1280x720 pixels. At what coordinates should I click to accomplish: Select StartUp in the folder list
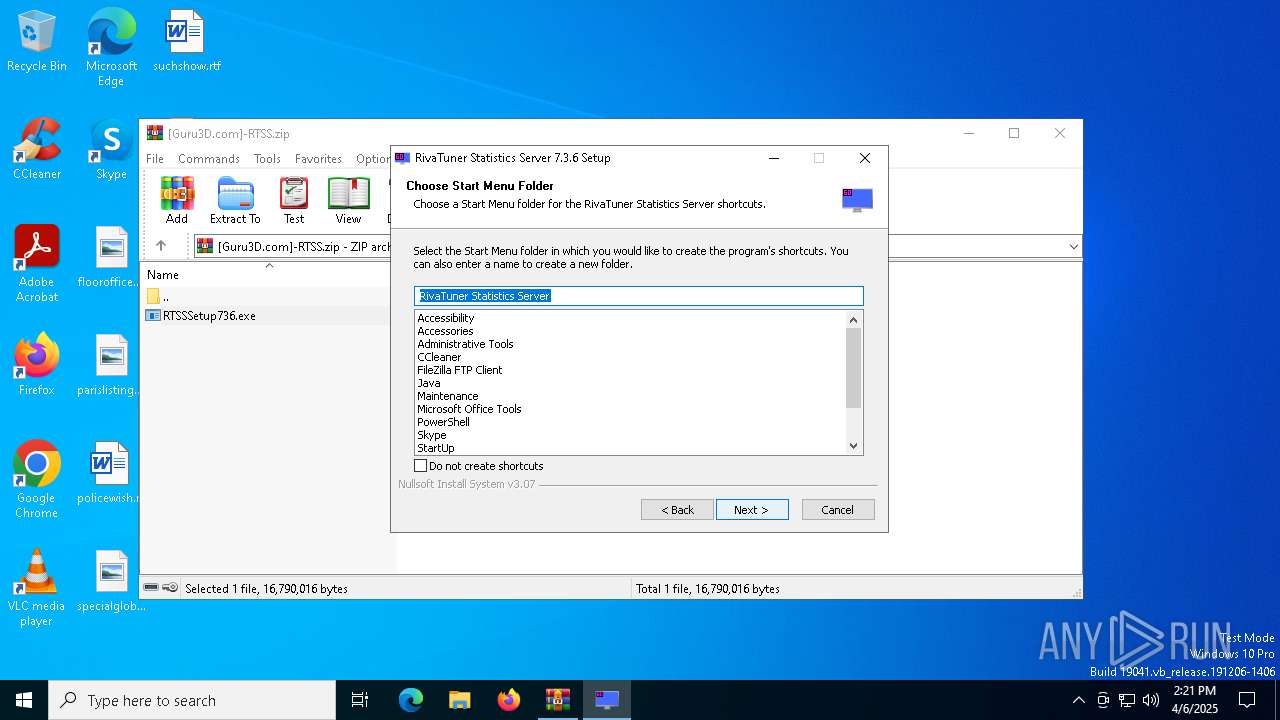[436, 448]
